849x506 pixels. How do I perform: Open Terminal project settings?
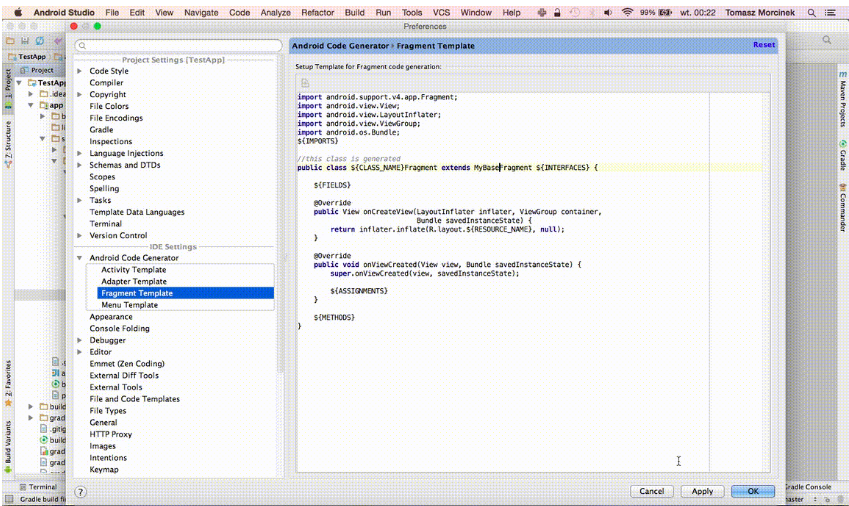pos(106,224)
